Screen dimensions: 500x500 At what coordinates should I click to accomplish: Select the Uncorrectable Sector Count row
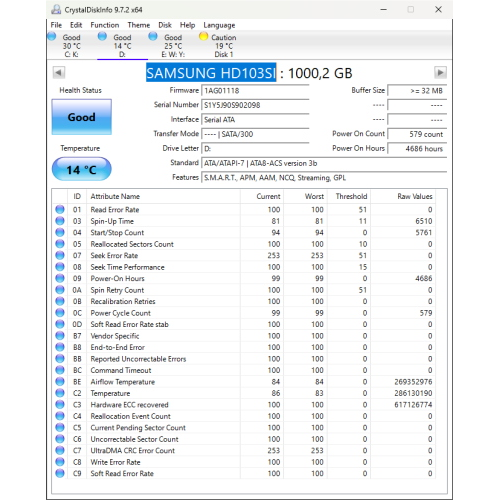(x=244, y=439)
